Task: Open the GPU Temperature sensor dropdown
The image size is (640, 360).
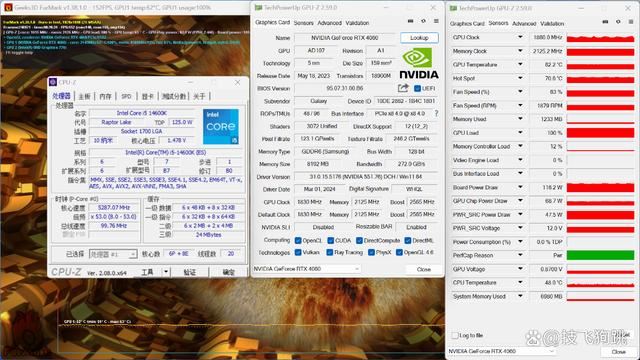Action: tap(520, 64)
